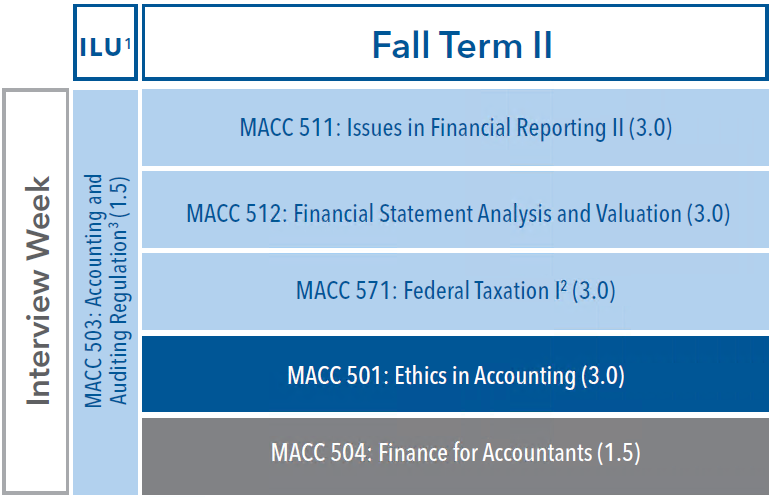Click MACC 571 Federal Taxation I course
Screen dimensions: 773x499
[455, 291]
